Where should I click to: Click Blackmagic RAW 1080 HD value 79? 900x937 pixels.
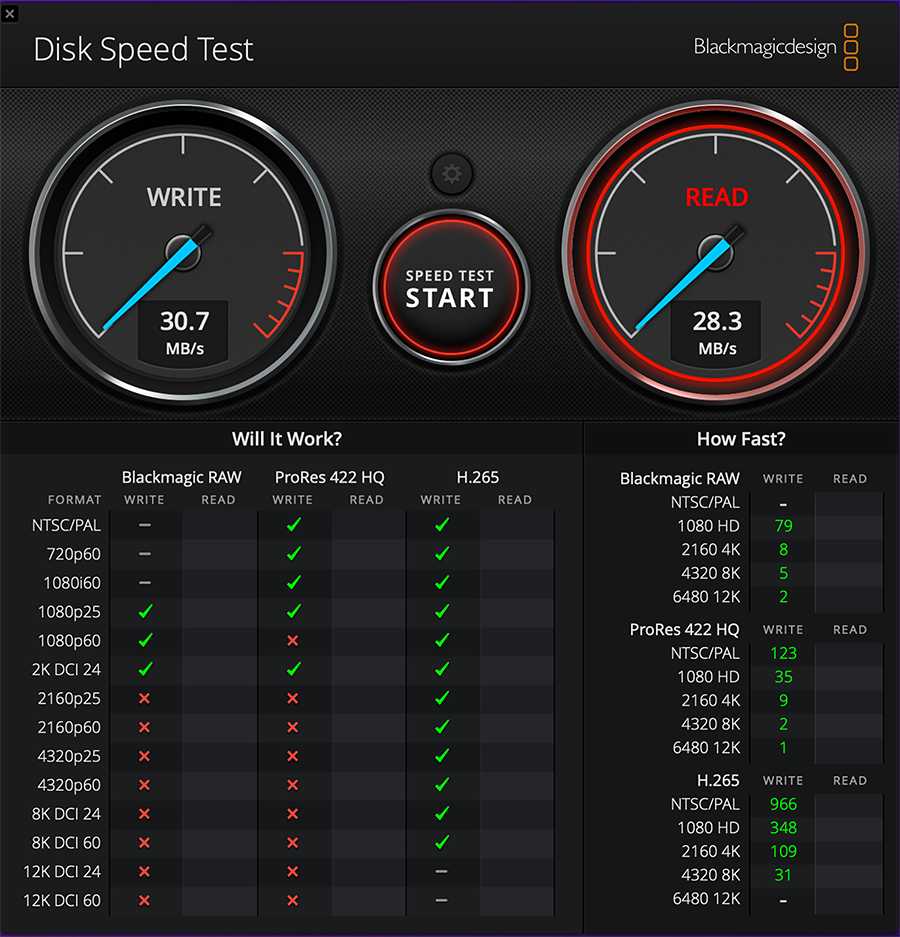click(783, 526)
